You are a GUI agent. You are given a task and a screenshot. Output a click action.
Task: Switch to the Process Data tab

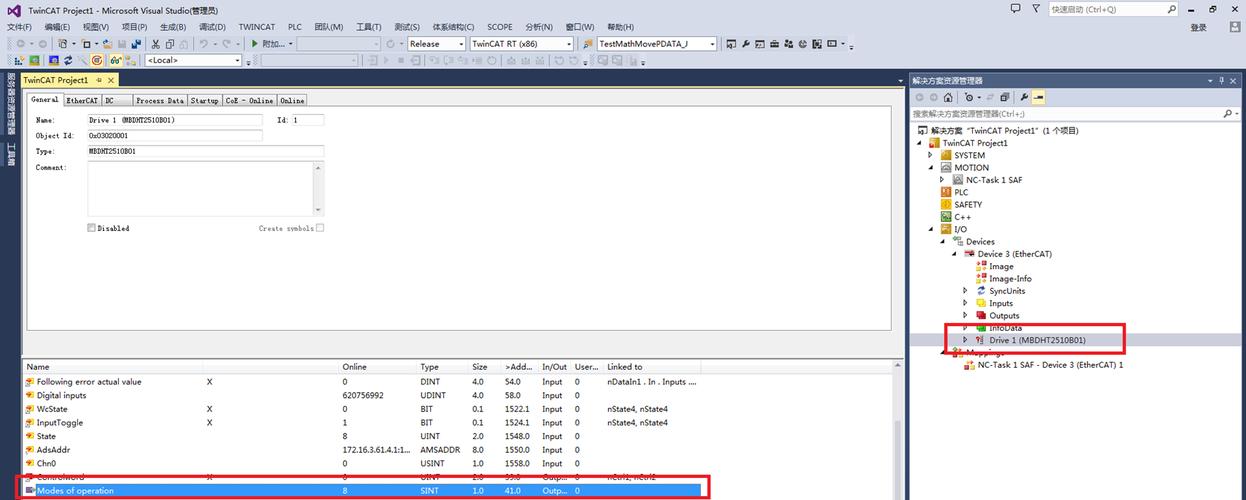160,101
